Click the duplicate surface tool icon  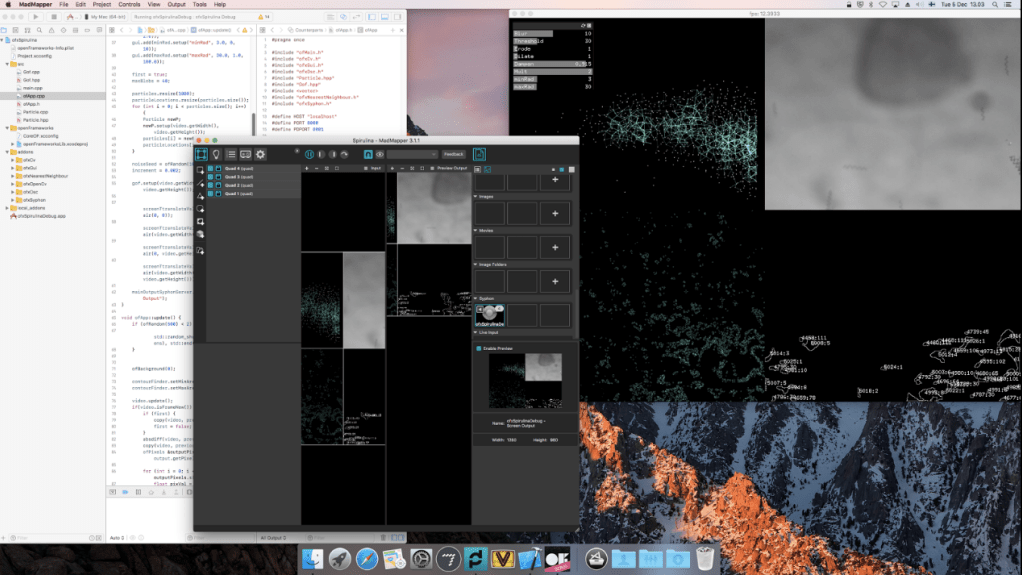[200, 251]
